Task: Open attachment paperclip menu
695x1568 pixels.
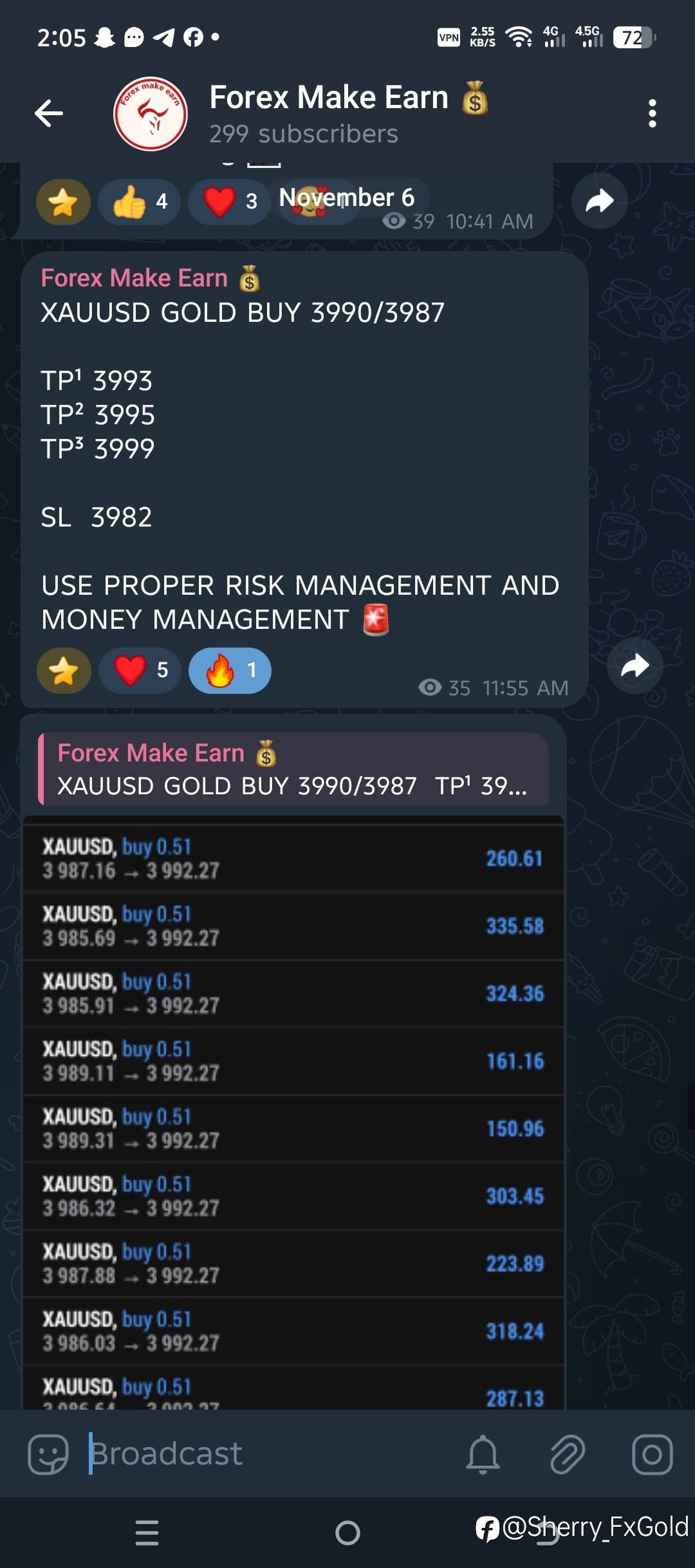Action: (568, 1453)
